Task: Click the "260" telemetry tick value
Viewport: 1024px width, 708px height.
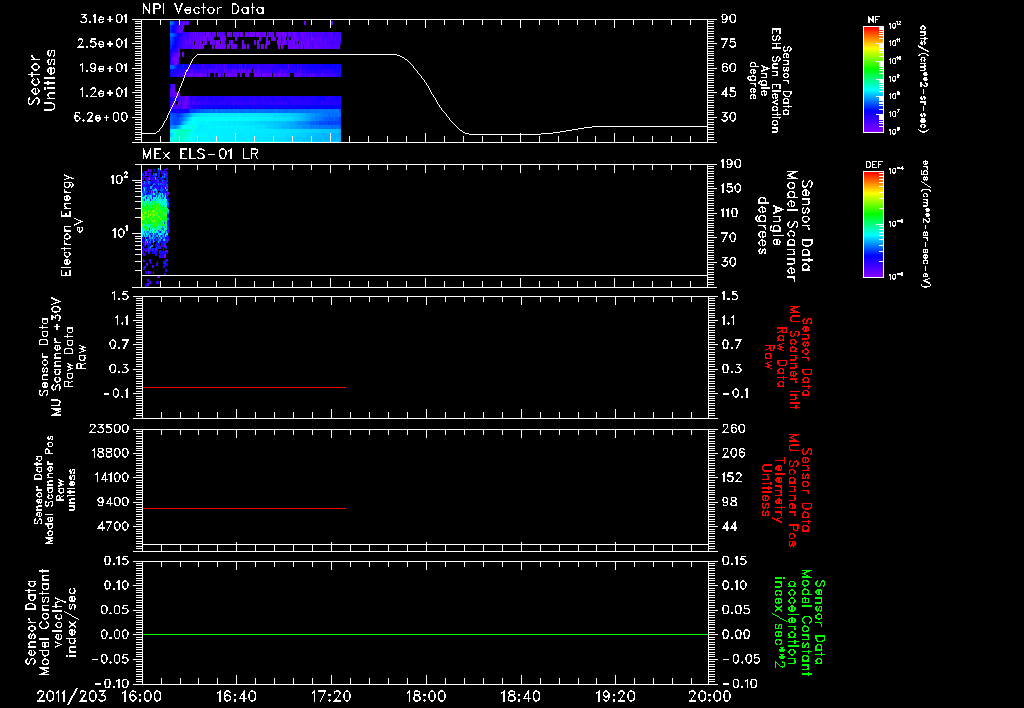Action: pos(733,429)
